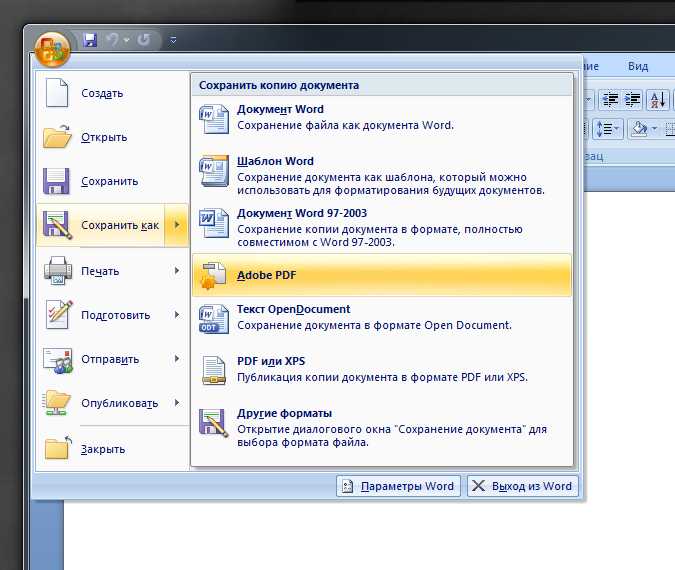Select Шаблон Word title text
The width and height of the screenshot is (675, 570).
pyautogui.click(x=275, y=161)
